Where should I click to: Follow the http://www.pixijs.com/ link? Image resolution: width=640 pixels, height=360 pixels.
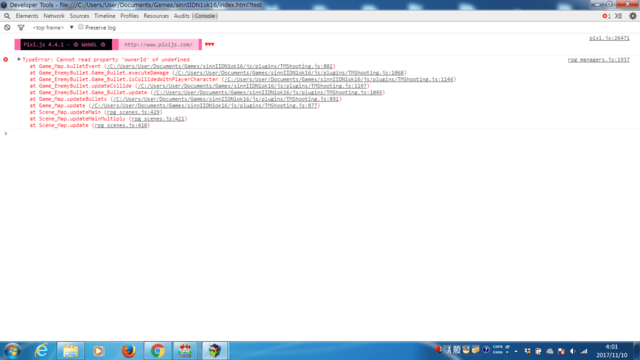[x=158, y=44]
